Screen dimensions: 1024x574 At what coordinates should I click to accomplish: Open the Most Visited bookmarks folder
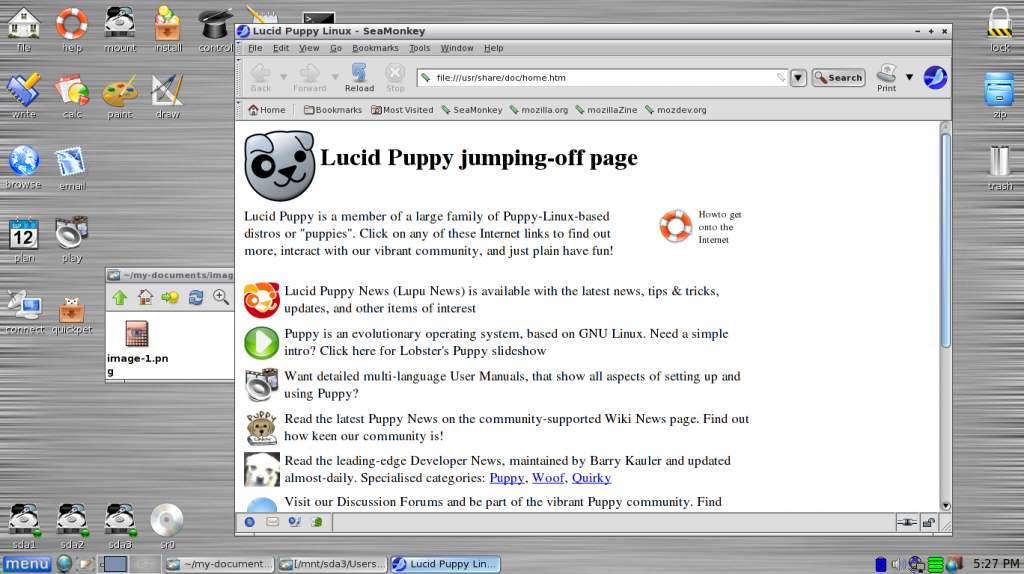point(402,110)
